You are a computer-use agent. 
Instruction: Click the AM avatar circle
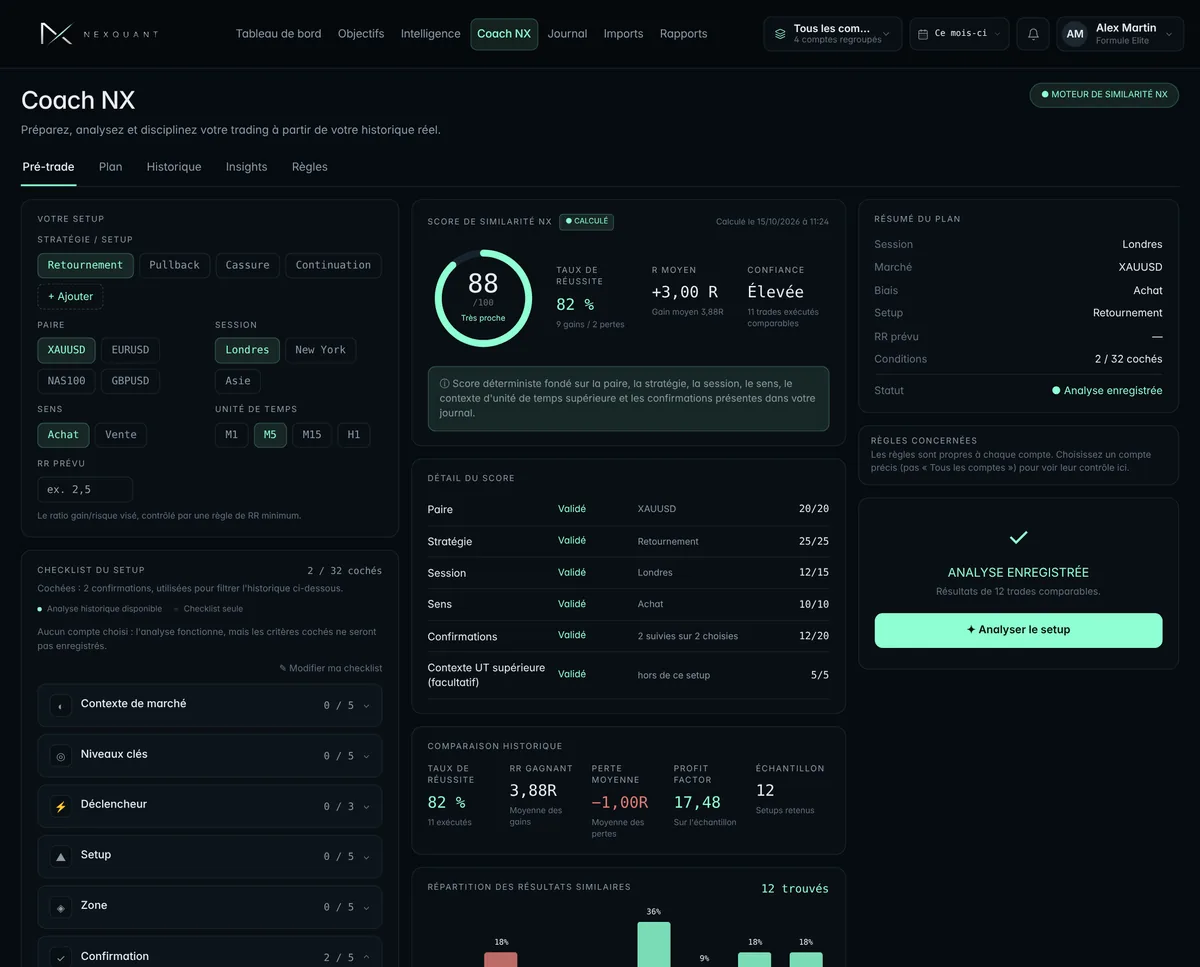[x=1075, y=34]
